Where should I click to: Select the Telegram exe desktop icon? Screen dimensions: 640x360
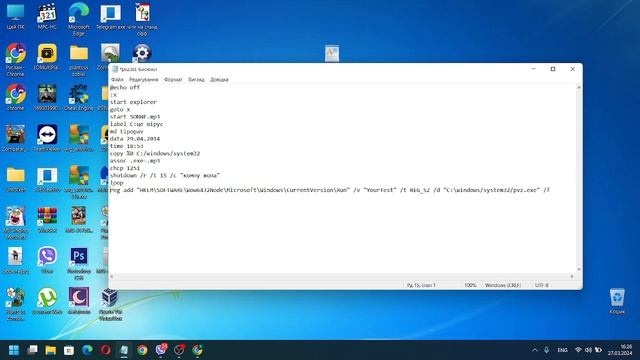coord(111,17)
